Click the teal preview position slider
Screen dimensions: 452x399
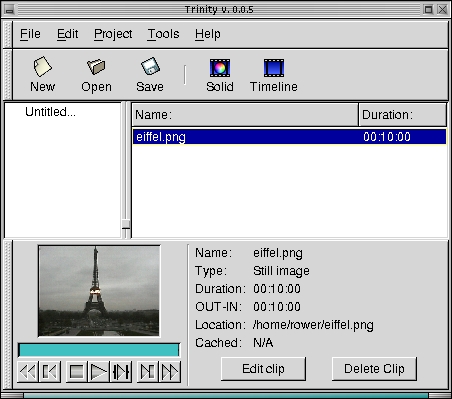coord(99,350)
